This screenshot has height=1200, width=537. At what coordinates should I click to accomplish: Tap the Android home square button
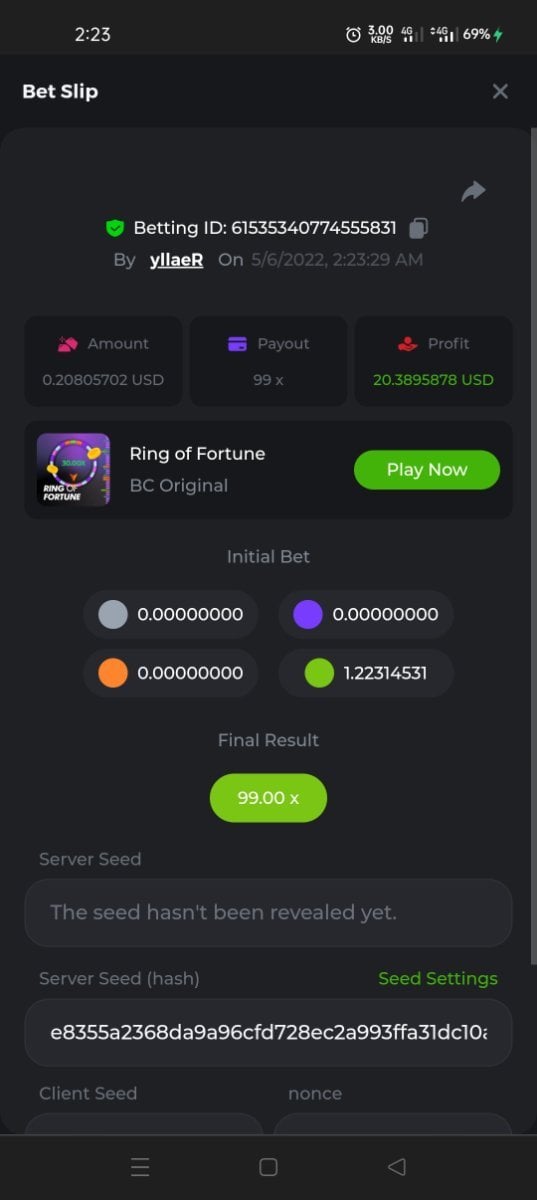[268, 1167]
